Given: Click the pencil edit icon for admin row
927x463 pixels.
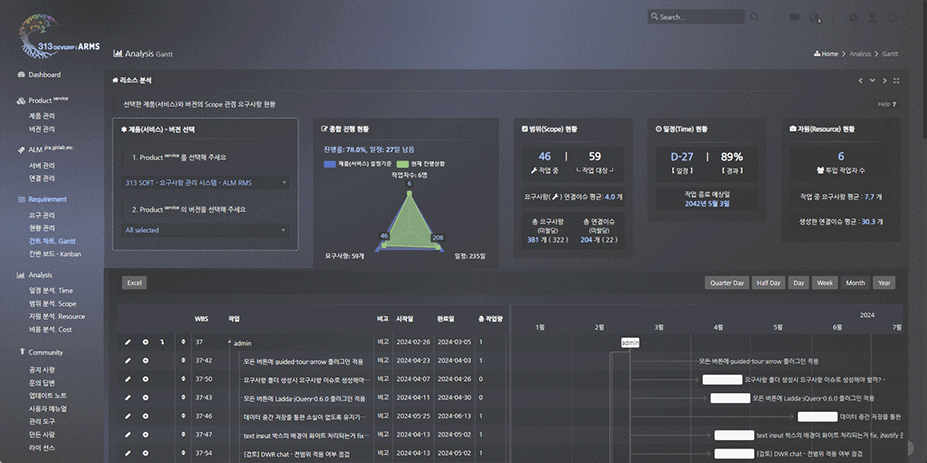Looking at the screenshot, I should (128, 342).
